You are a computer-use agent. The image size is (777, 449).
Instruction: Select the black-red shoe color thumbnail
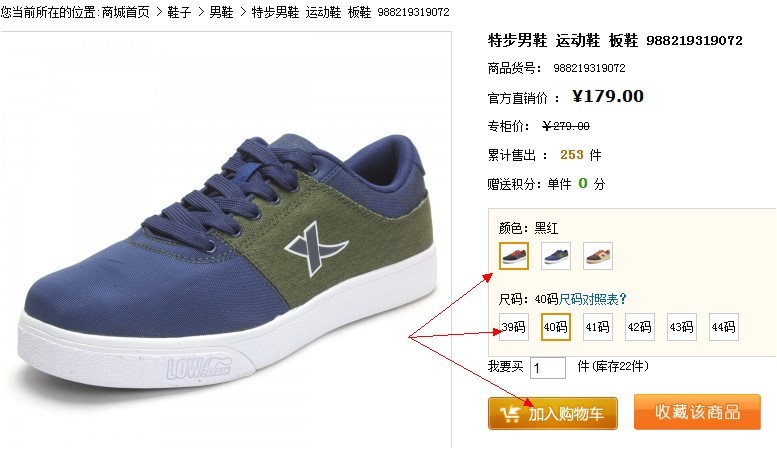point(513,256)
